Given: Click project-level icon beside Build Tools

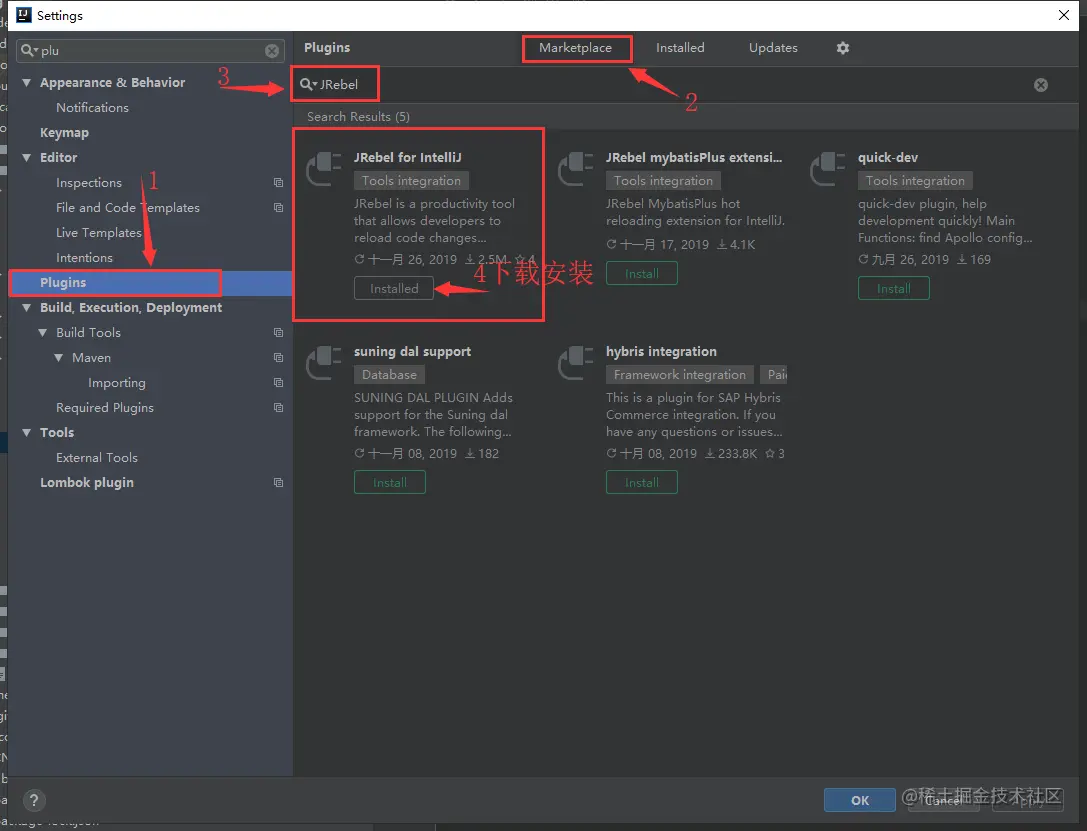Looking at the screenshot, I should tap(278, 333).
